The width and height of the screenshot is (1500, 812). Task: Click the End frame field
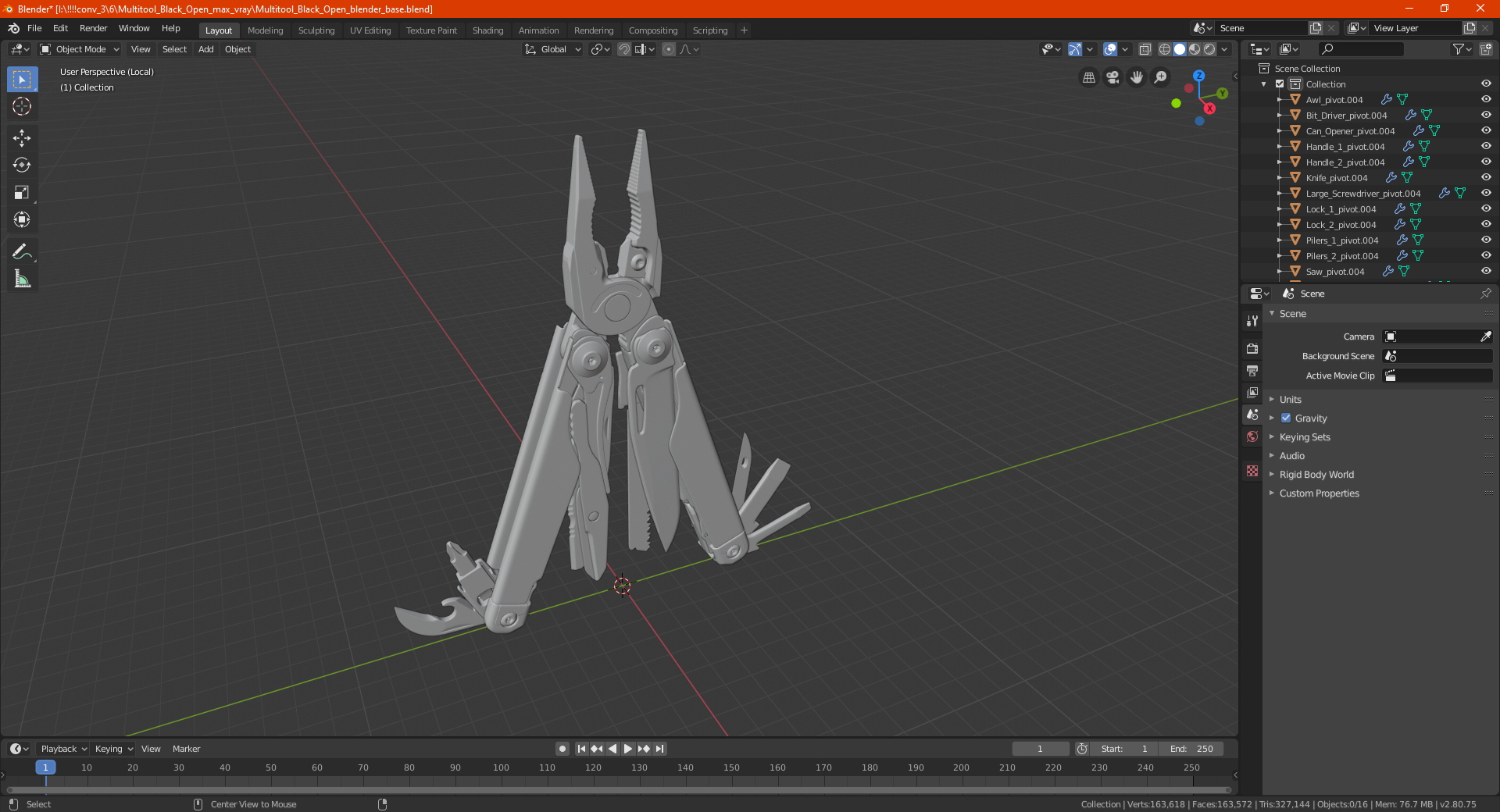coord(1191,749)
